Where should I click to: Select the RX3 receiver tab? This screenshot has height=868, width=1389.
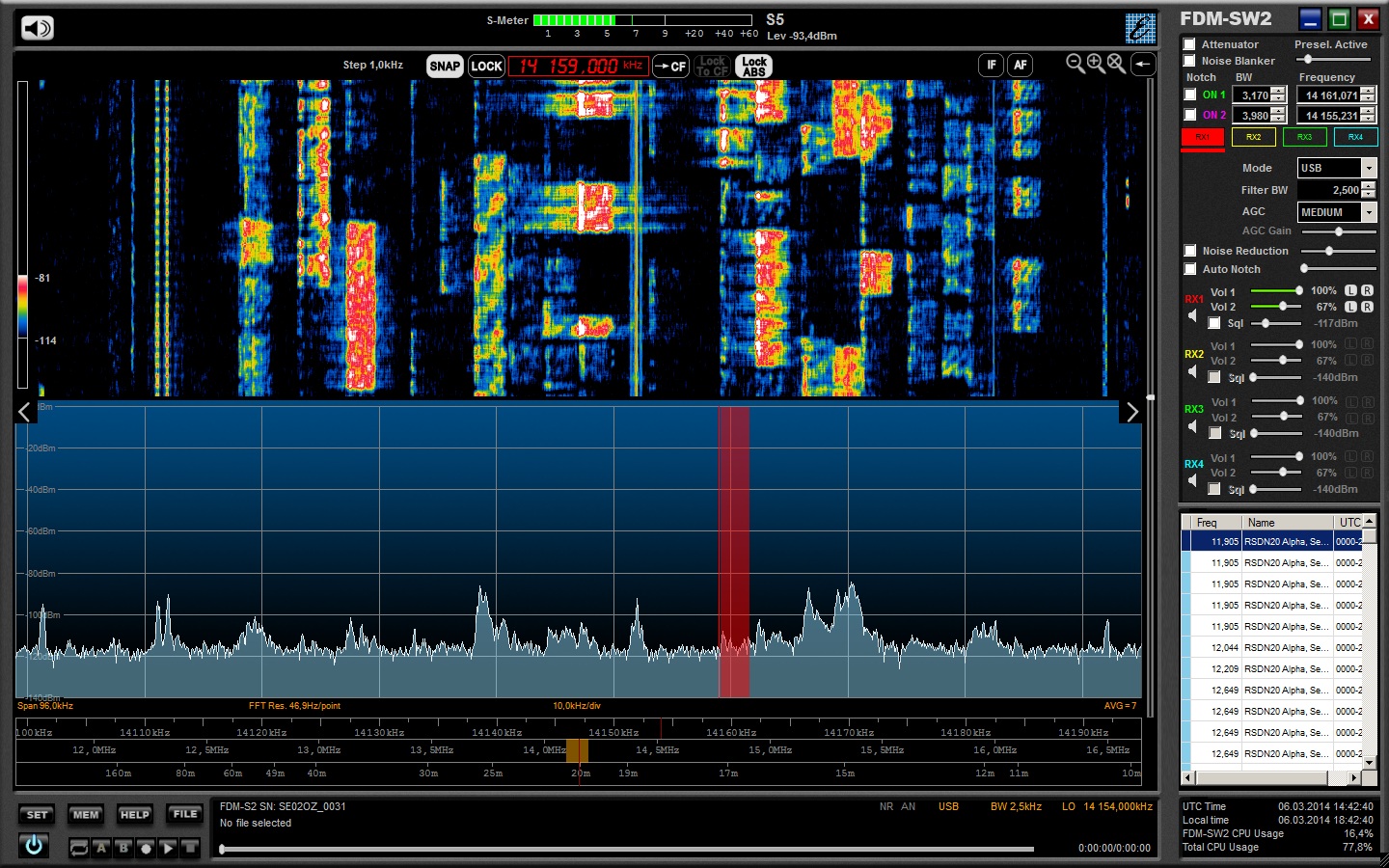pyautogui.click(x=1304, y=137)
